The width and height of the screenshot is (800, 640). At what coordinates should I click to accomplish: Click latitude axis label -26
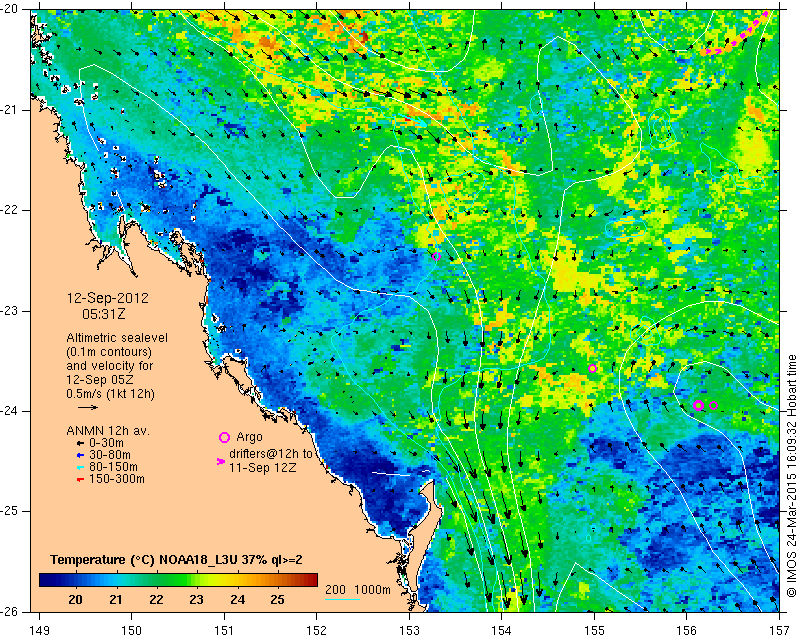point(10,612)
